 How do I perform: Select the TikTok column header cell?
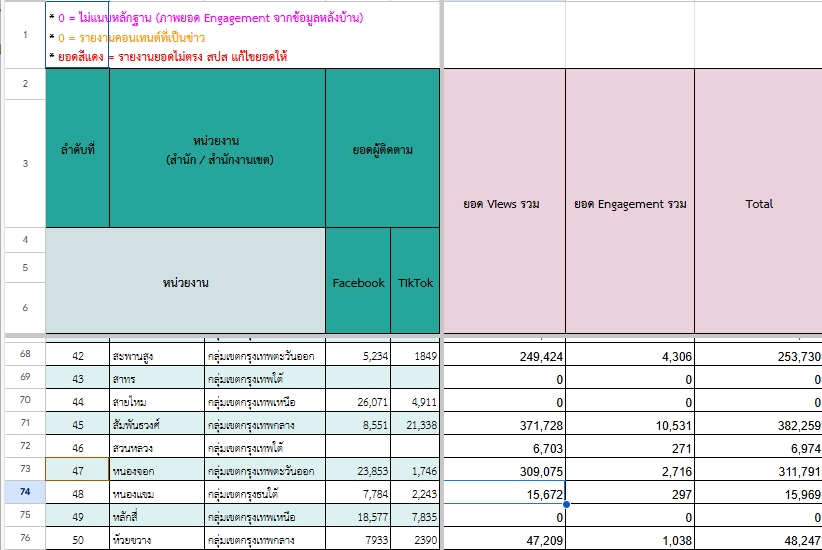415,283
